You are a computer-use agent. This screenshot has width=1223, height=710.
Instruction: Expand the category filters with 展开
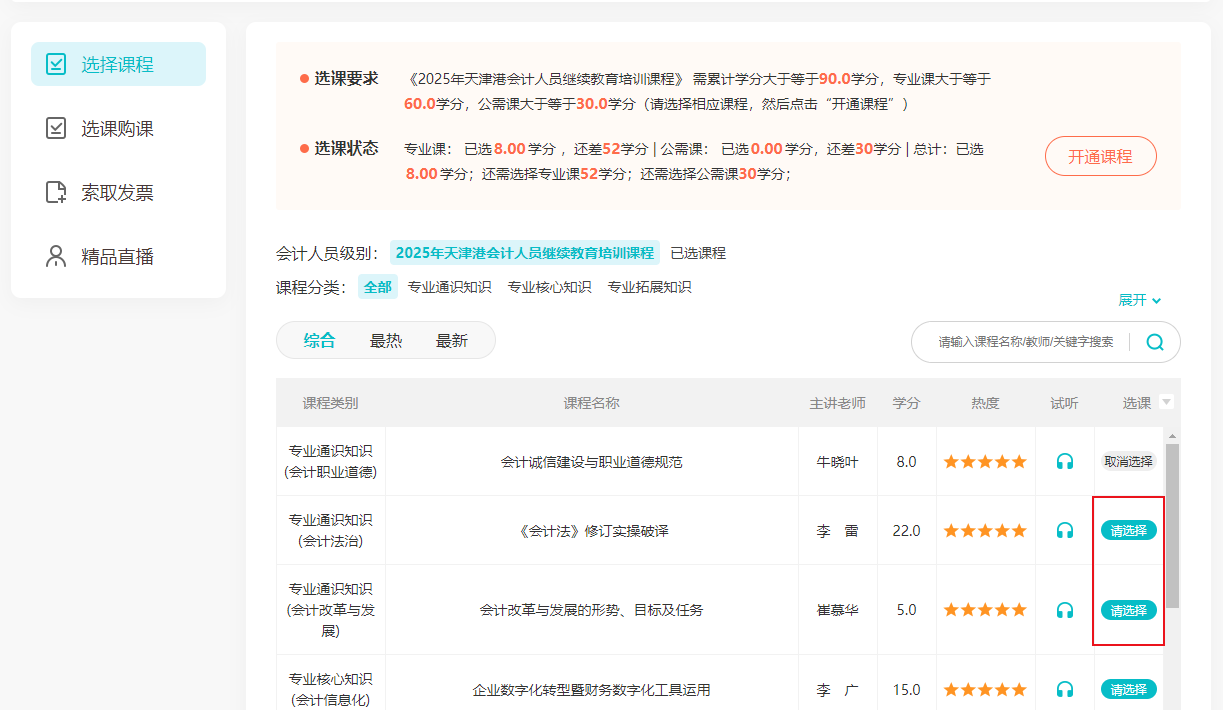click(1139, 300)
